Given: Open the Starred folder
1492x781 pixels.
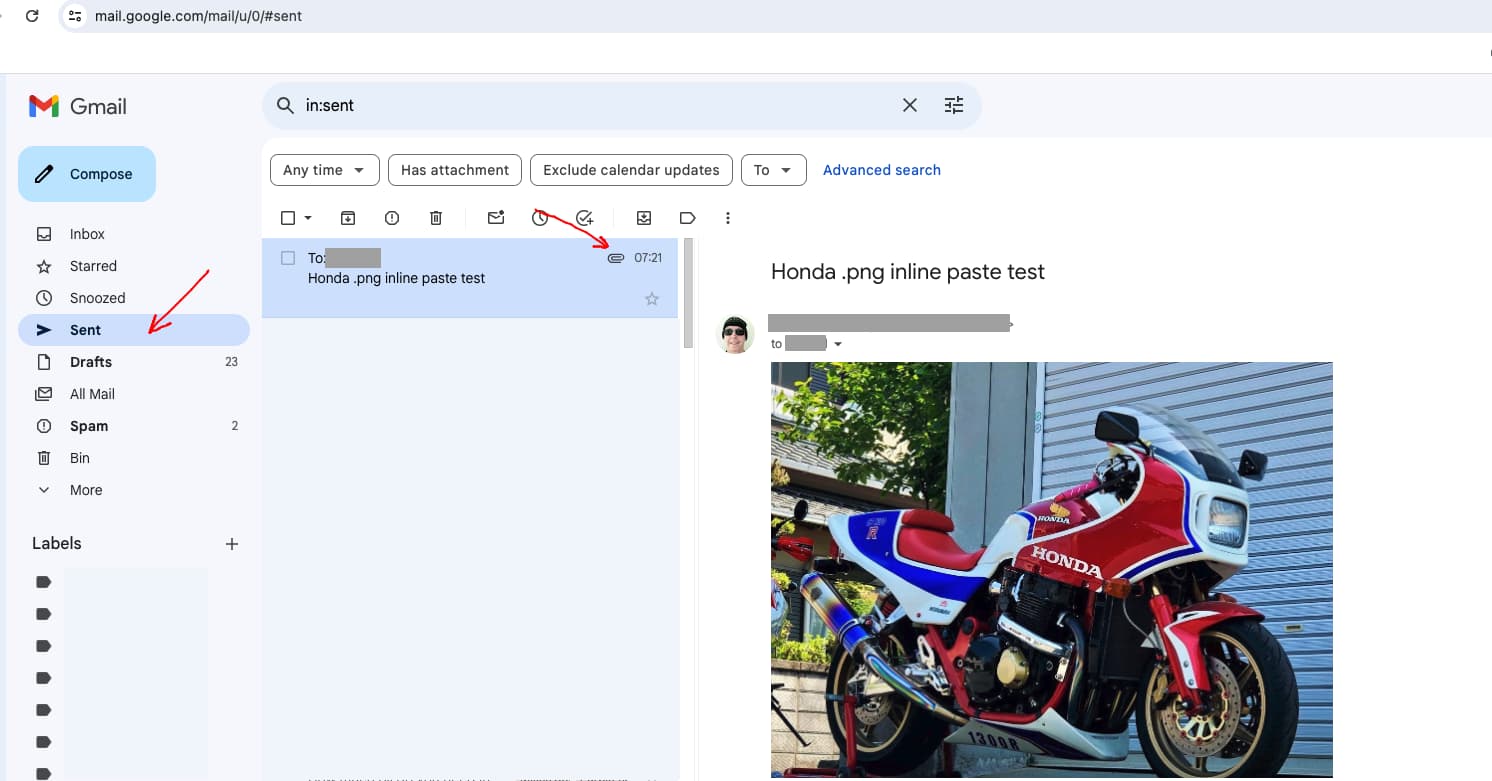Looking at the screenshot, I should pyautogui.click(x=93, y=266).
